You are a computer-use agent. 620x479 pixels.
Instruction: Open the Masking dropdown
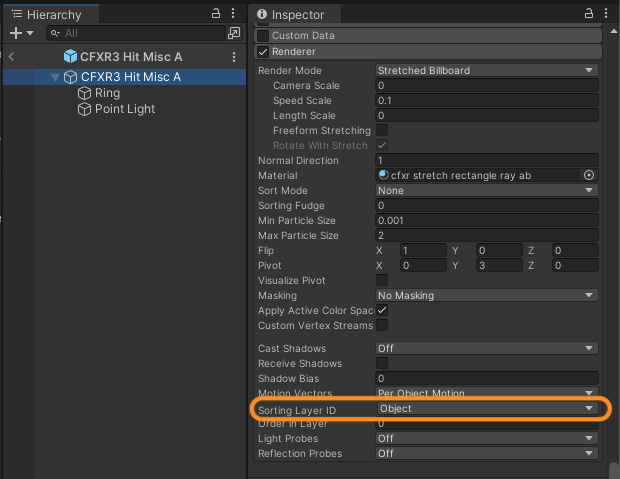[x=486, y=295]
